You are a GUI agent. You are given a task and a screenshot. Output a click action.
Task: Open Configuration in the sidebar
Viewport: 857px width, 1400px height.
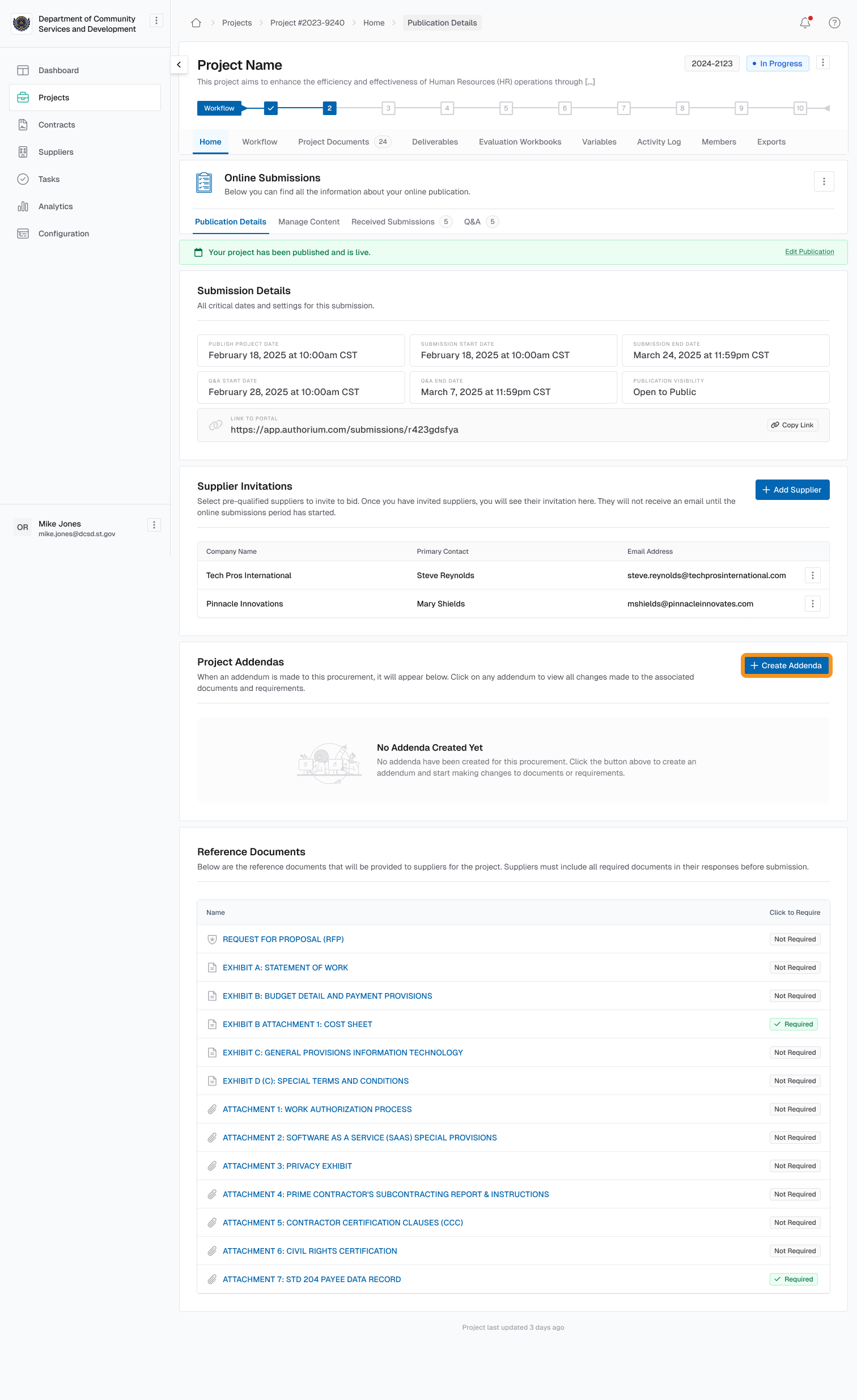click(x=63, y=234)
